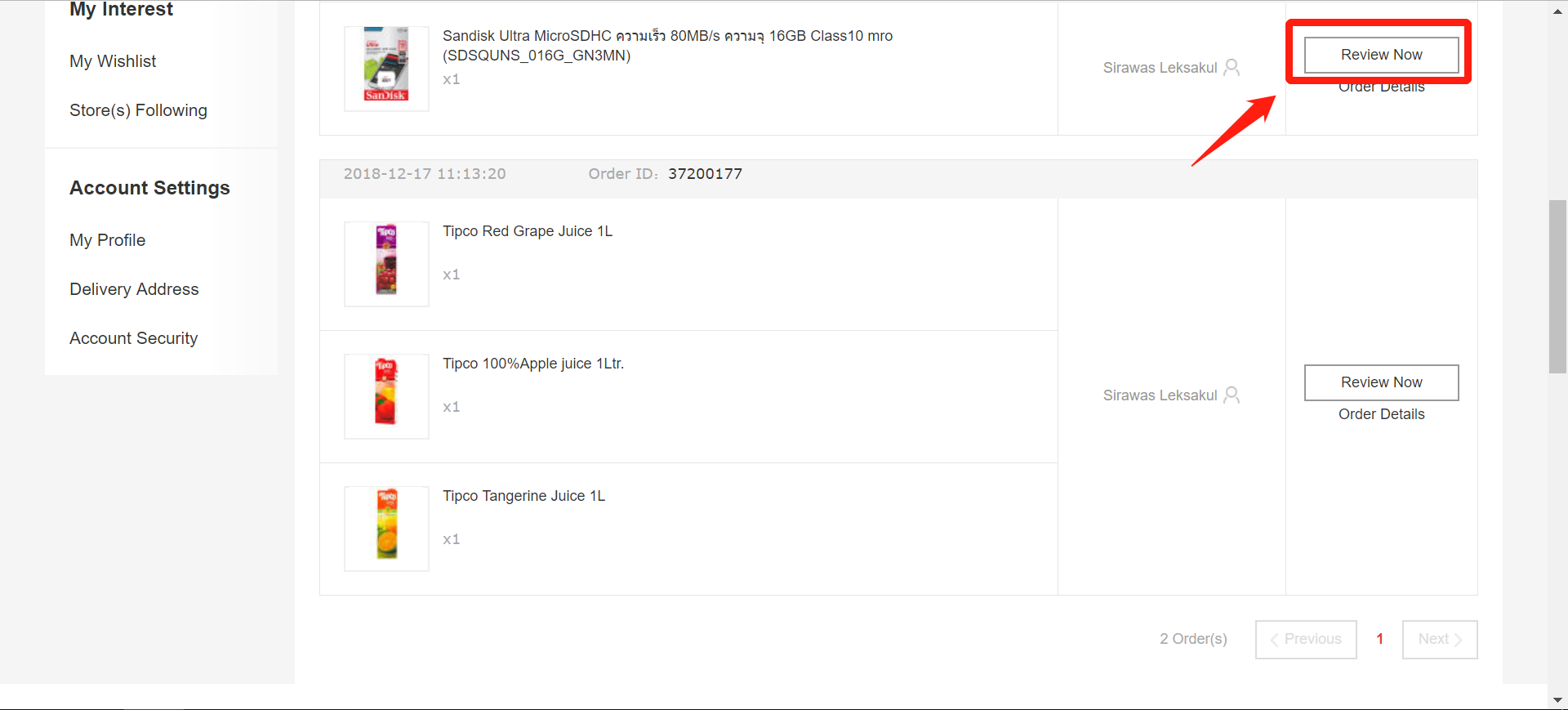The width and height of the screenshot is (1568, 710).
Task: Open Order Details for order 37200177
Action: tap(1381, 414)
